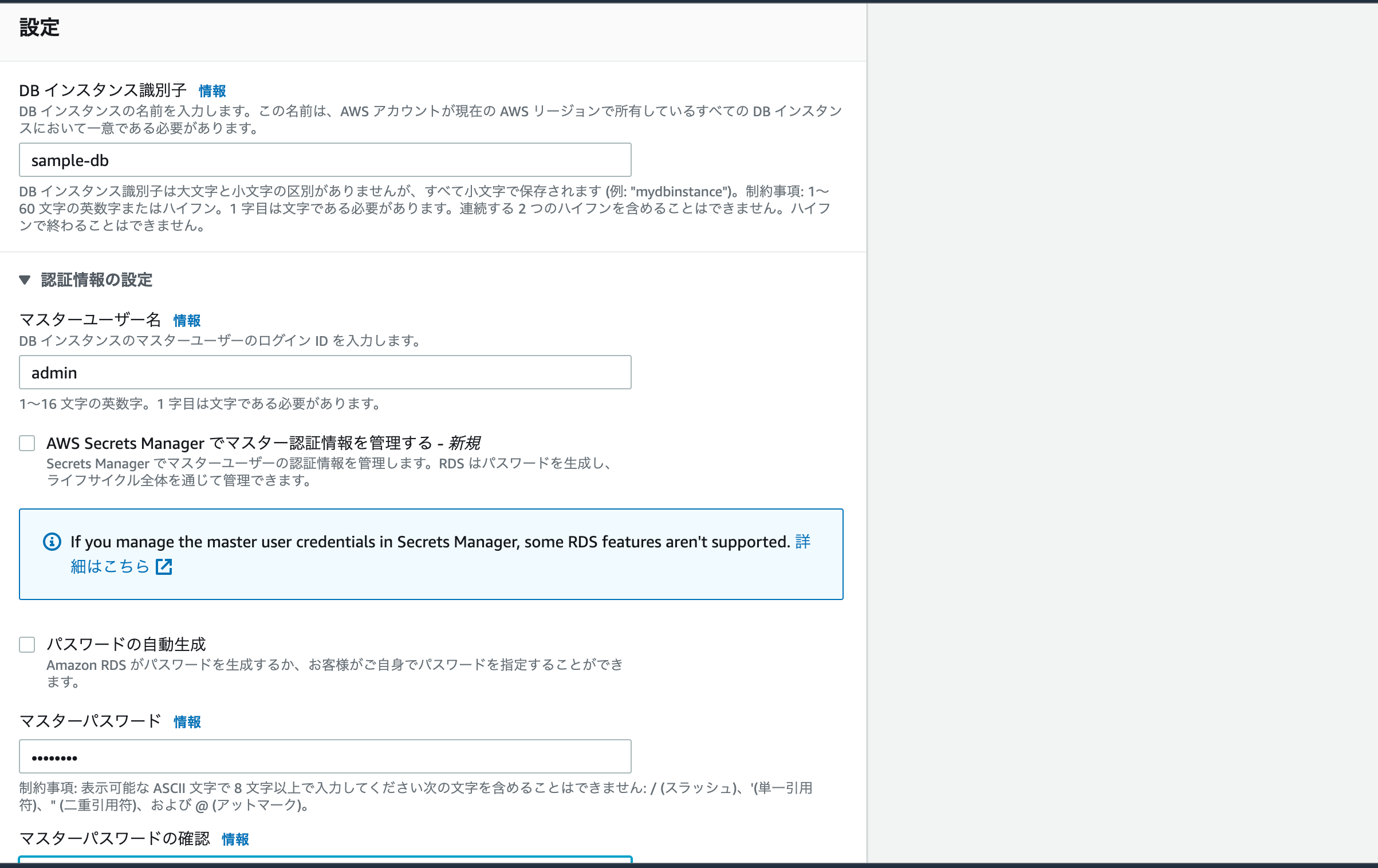The image size is (1378, 868).
Task: Click 情報 next to マスターユーザー名
Action: coord(186,321)
